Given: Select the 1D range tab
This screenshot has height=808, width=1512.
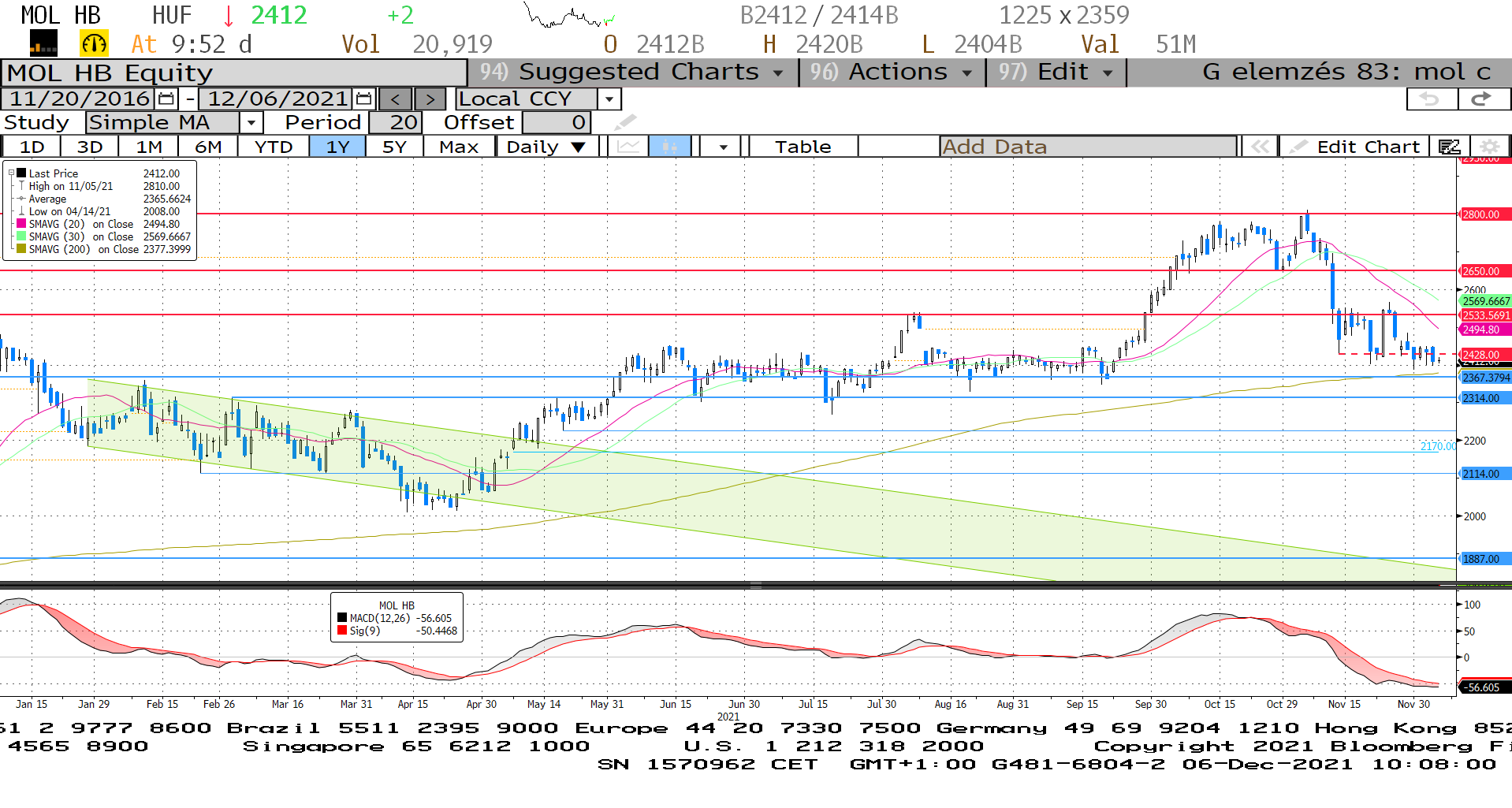Looking at the screenshot, I should tap(32, 147).
